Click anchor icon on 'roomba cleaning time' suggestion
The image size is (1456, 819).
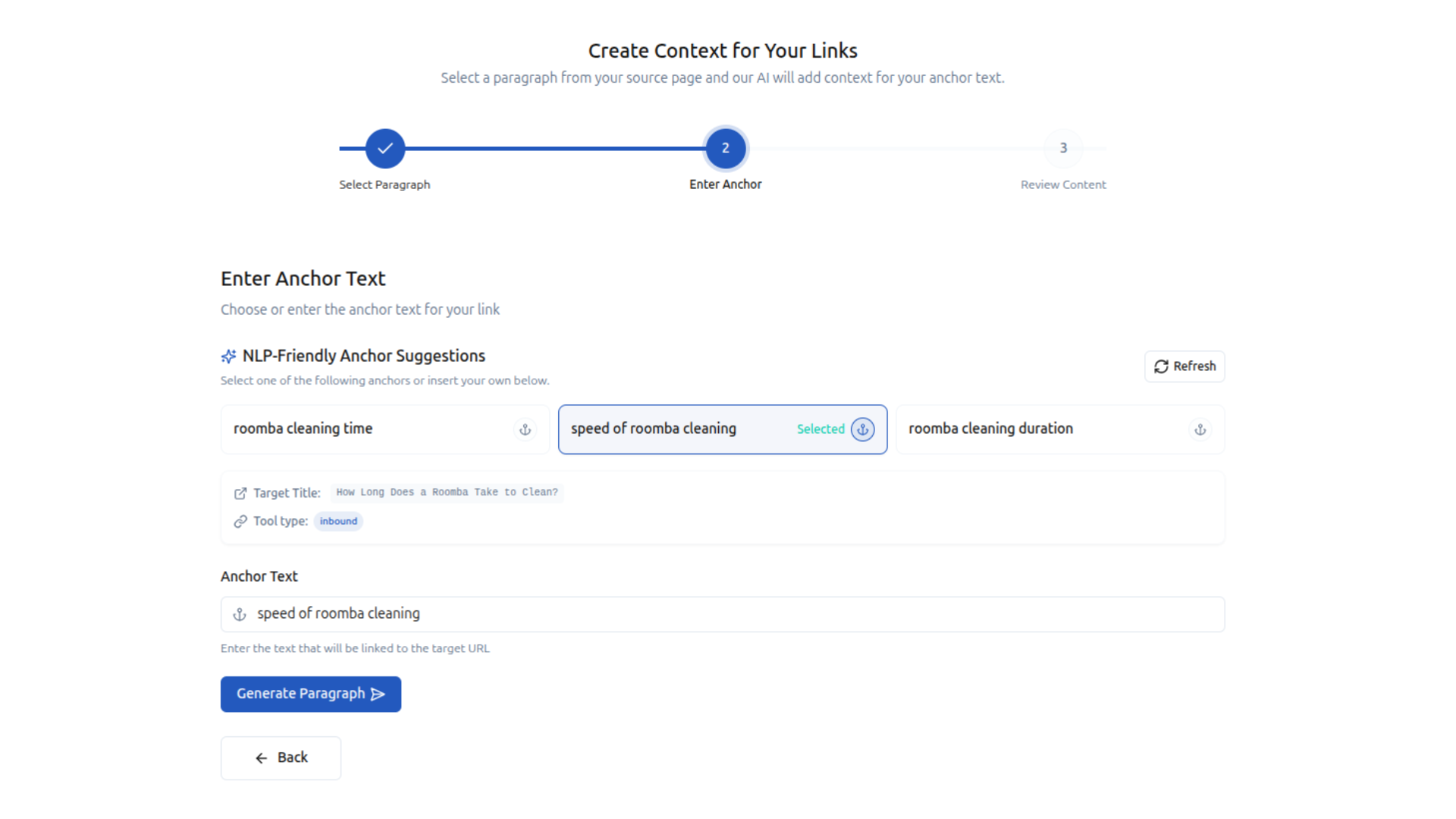[525, 429]
